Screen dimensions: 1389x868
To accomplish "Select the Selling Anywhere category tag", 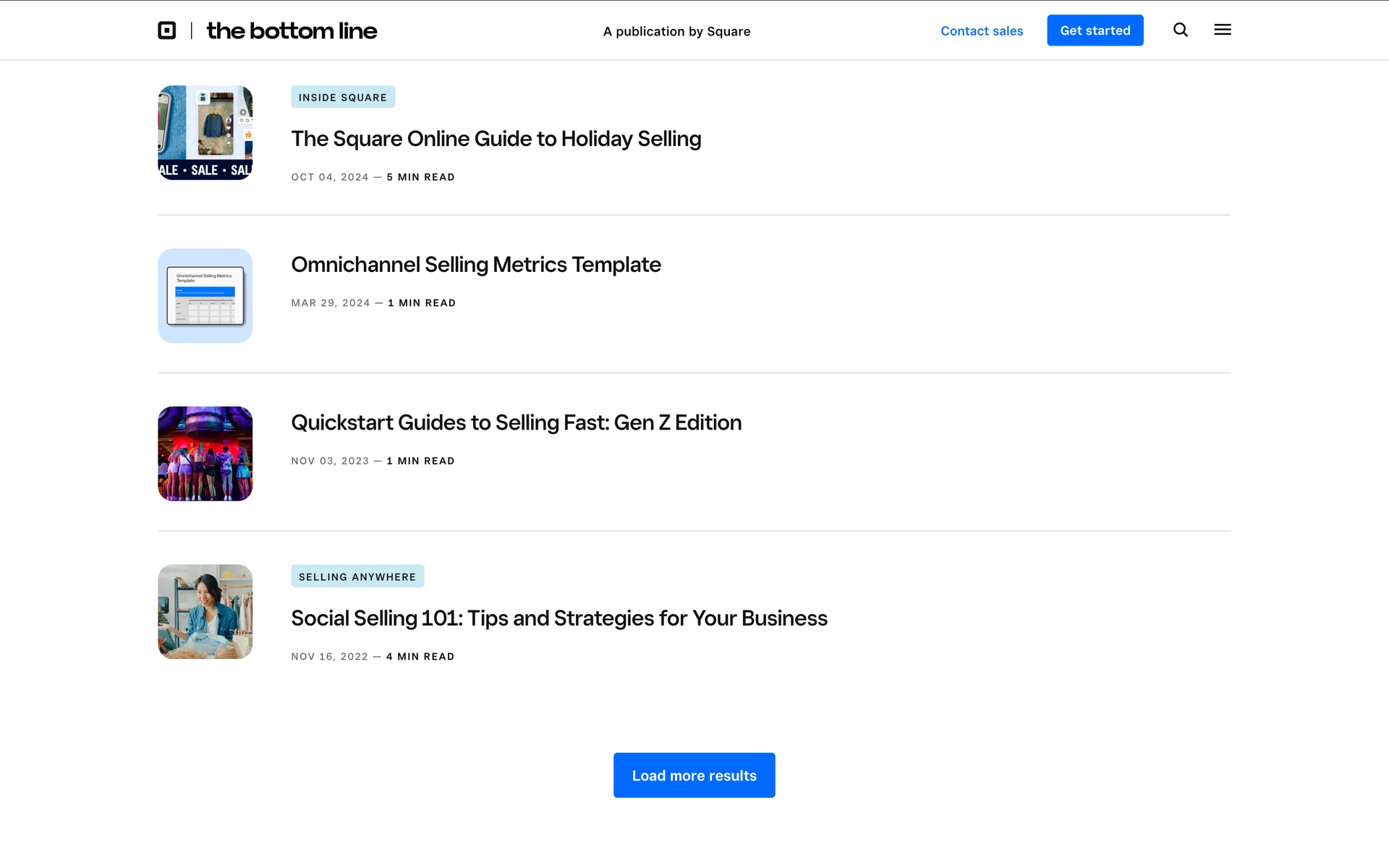I will pos(357,576).
